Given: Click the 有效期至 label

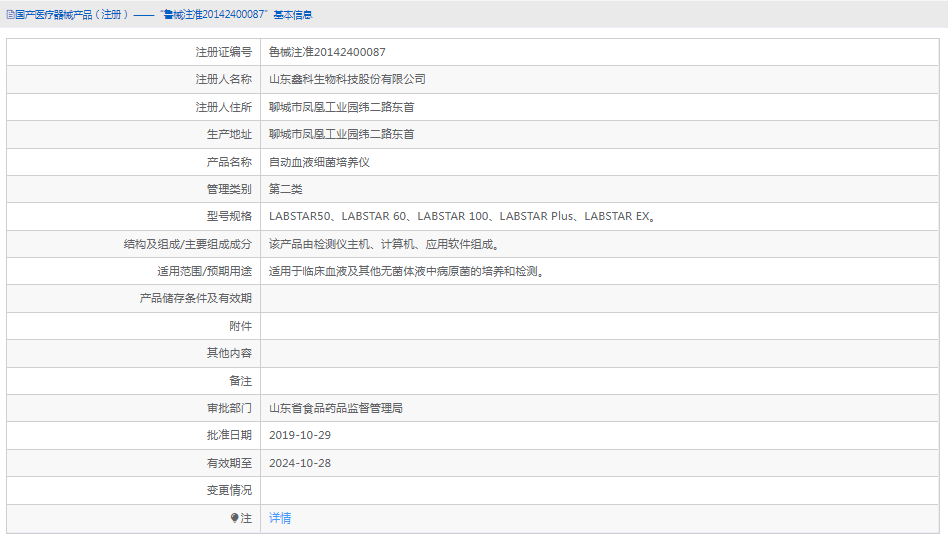Looking at the screenshot, I should point(229,463).
